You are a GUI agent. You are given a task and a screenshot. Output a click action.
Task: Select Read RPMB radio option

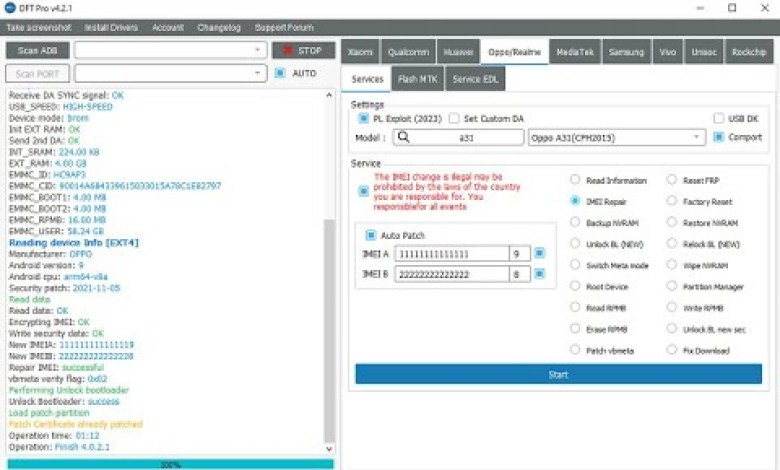575,307
